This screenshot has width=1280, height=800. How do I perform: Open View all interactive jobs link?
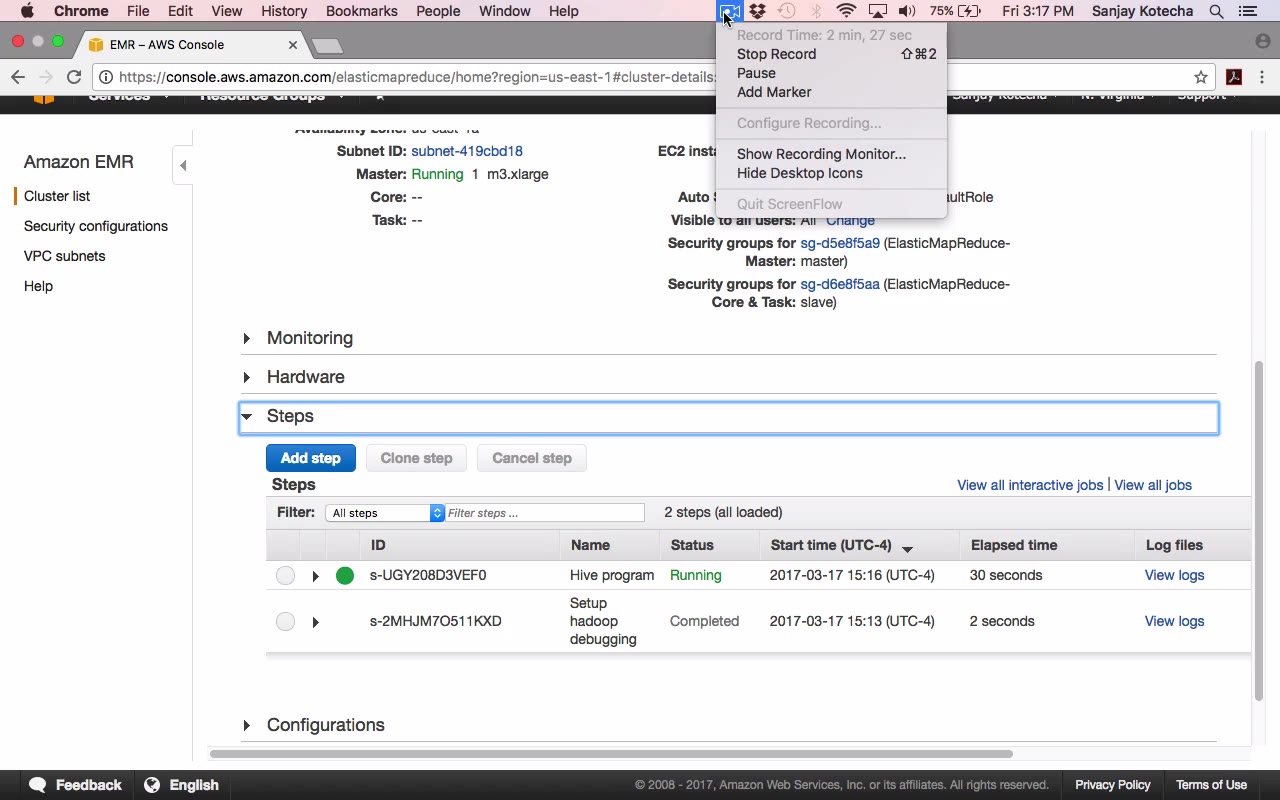(1030, 485)
